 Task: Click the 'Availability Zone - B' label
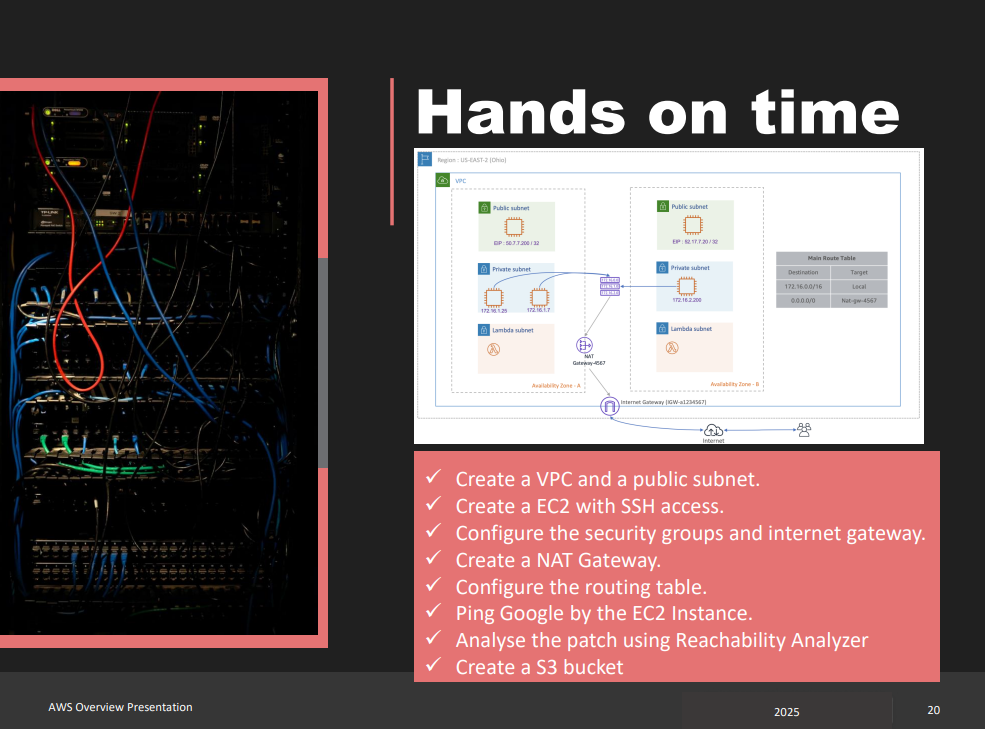pos(734,384)
